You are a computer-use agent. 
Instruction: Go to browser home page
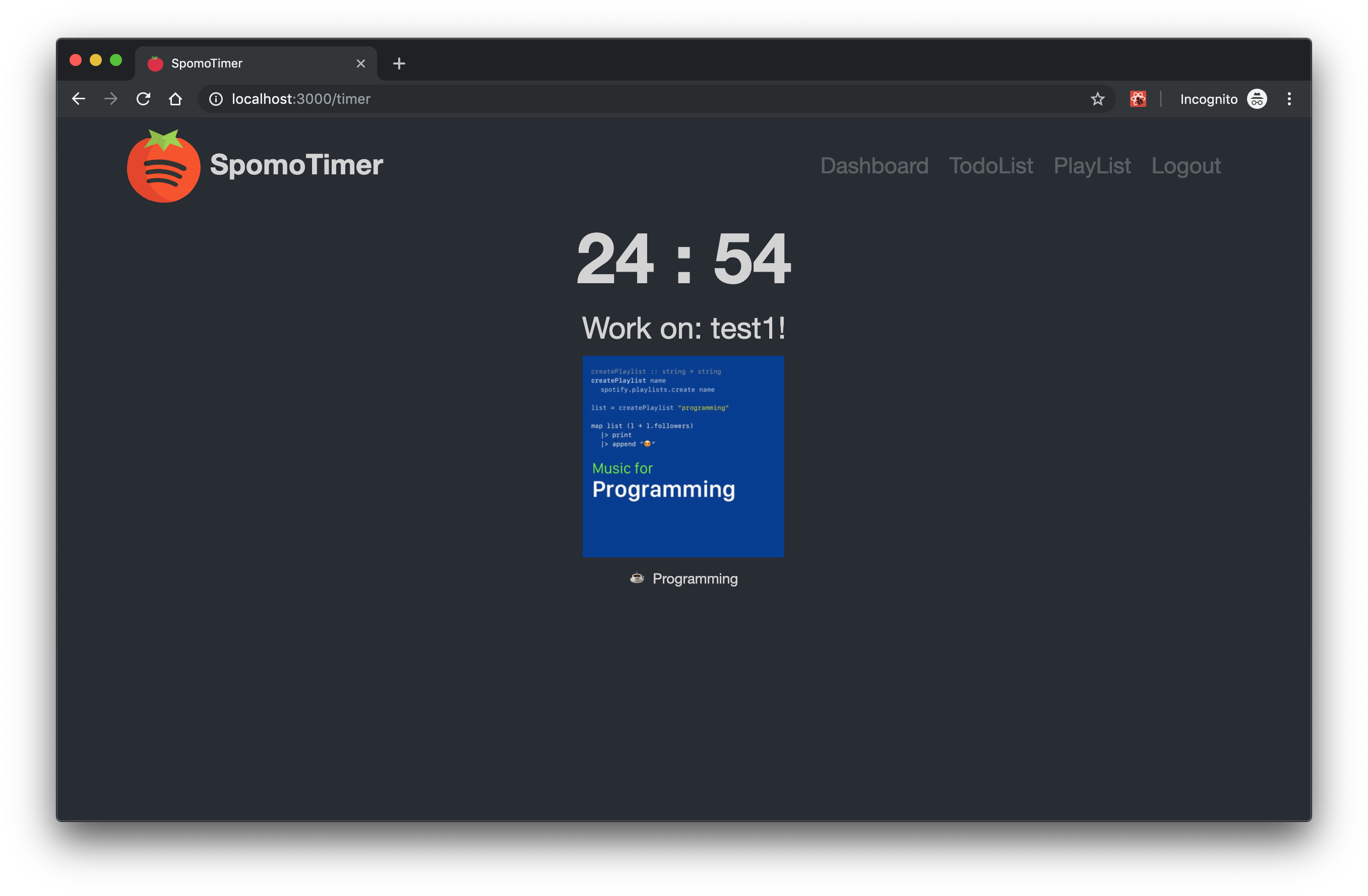pos(175,99)
